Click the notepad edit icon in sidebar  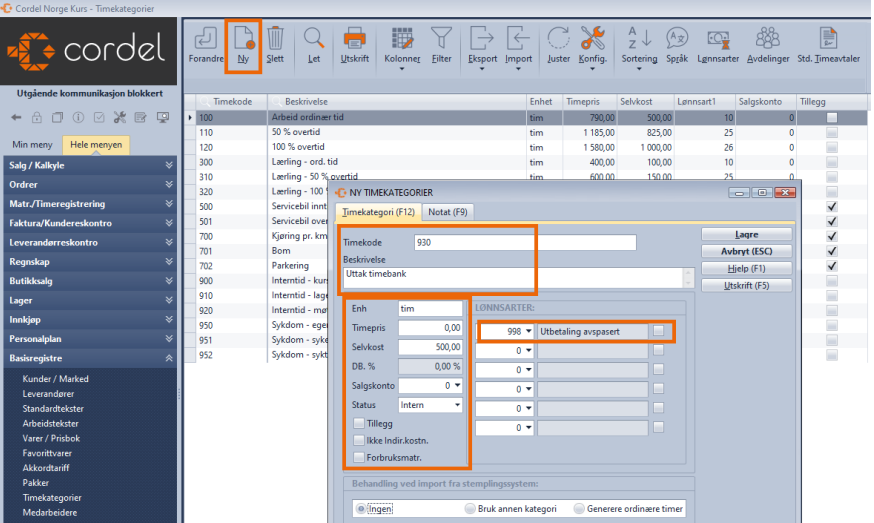[140, 118]
